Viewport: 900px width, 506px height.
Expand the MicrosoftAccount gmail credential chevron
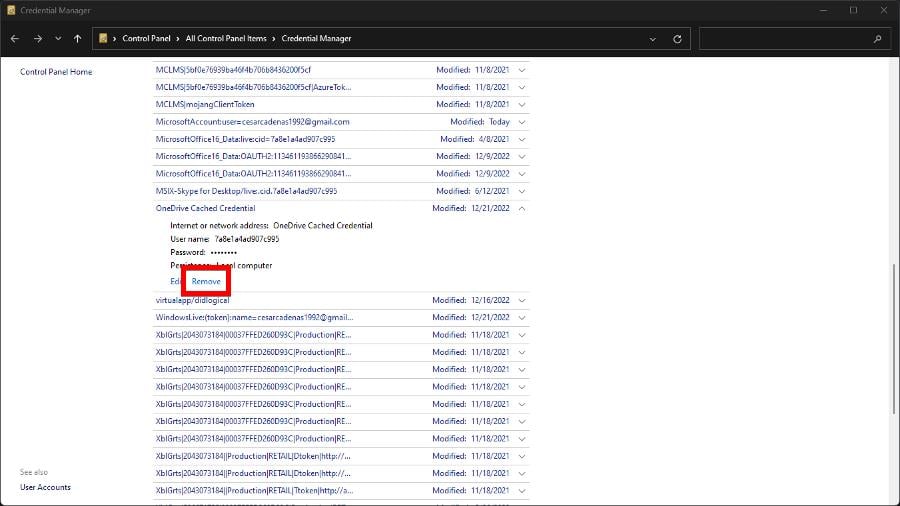point(522,122)
